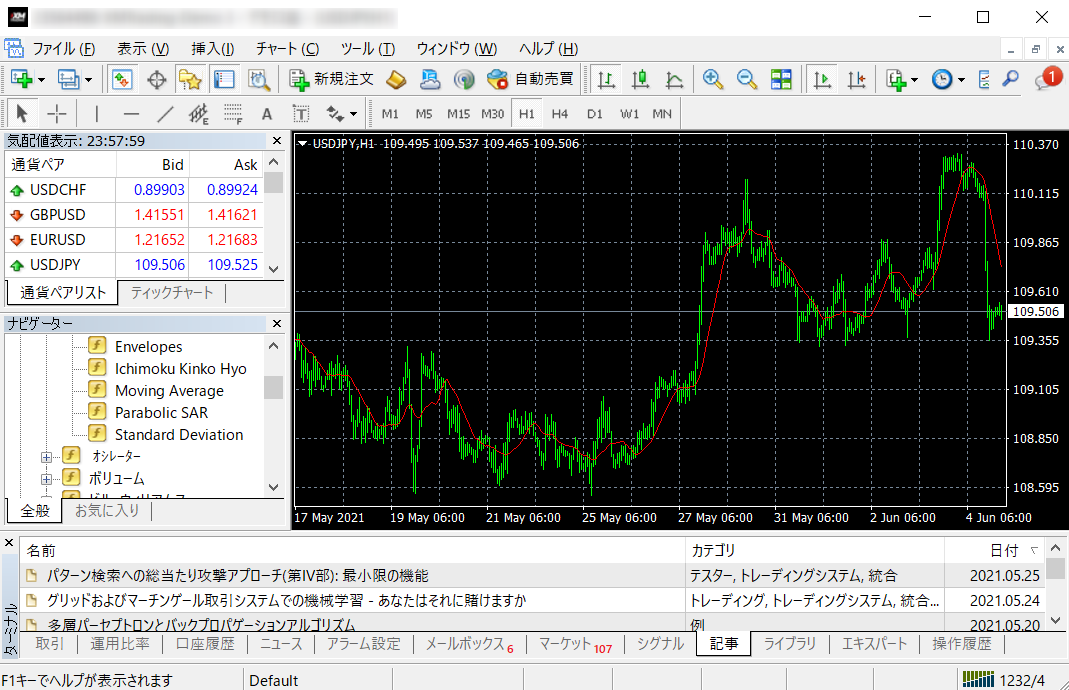Open the arrows tool dropdown

click(353, 114)
